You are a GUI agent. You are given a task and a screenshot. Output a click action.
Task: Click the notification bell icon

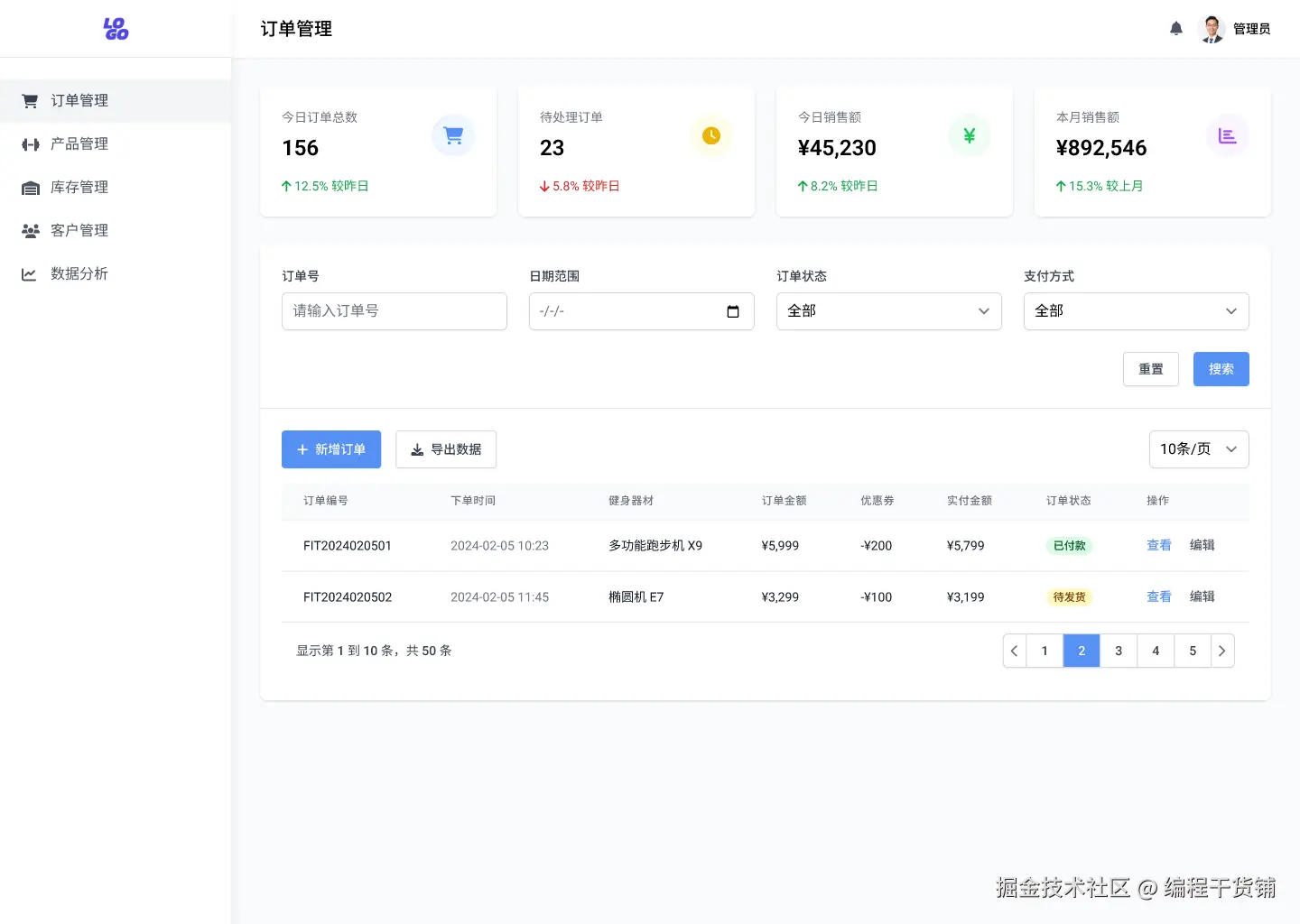[x=1176, y=28]
